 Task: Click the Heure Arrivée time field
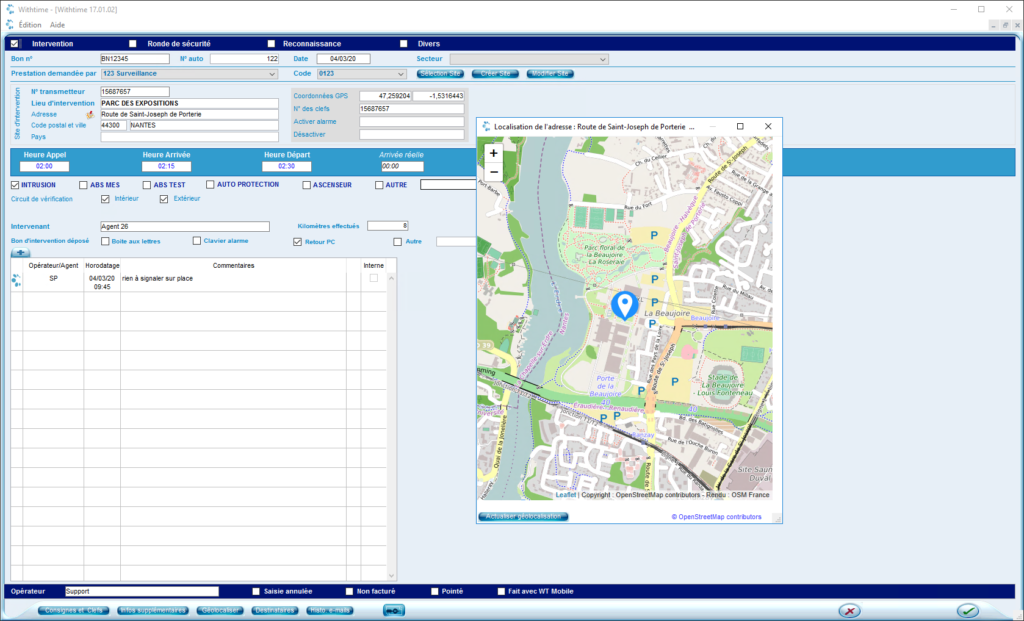(x=166, y=167)
